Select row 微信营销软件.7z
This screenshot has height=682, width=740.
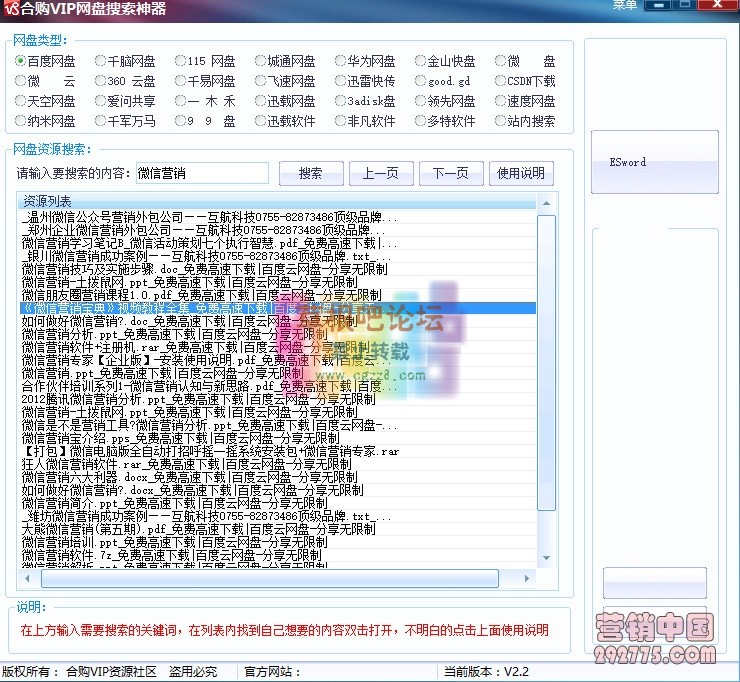(278, 555)
